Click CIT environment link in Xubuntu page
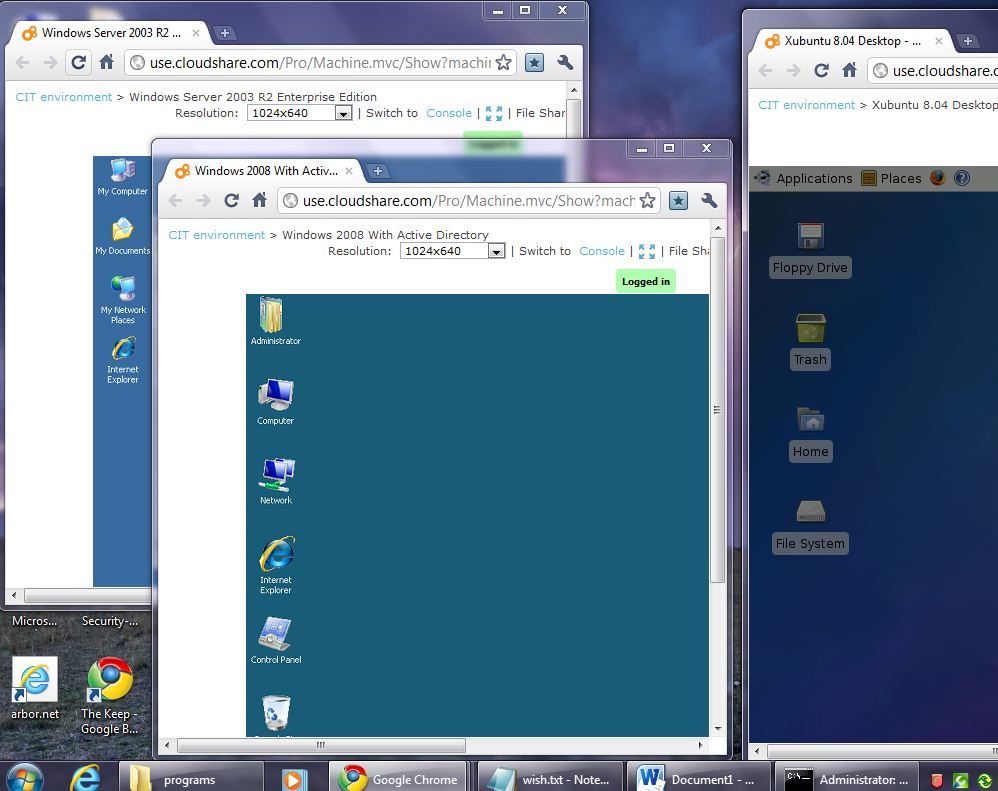The image size is (998, 791). point(806,105)
